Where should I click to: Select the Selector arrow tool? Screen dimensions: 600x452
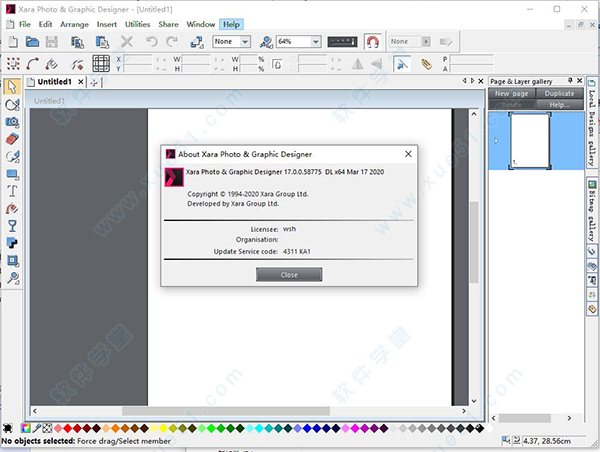pos(12,87)
